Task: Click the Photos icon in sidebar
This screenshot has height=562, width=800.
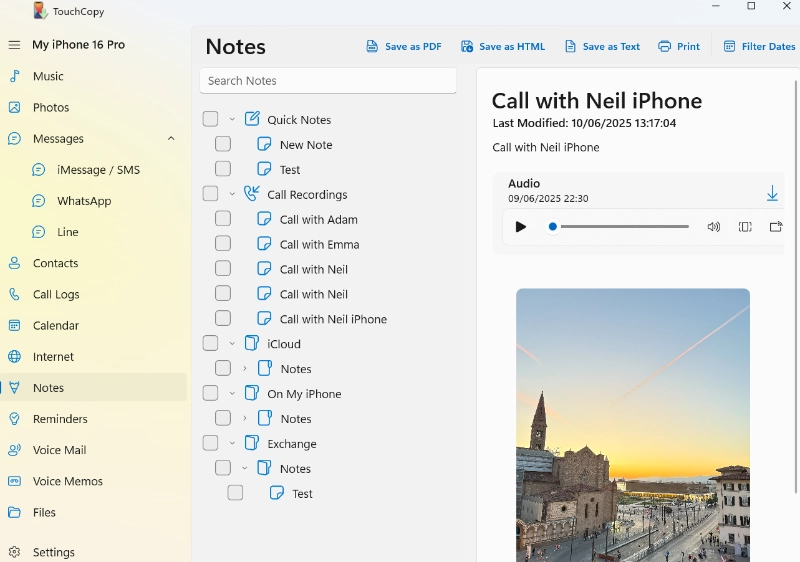Action: pos(15,107)
